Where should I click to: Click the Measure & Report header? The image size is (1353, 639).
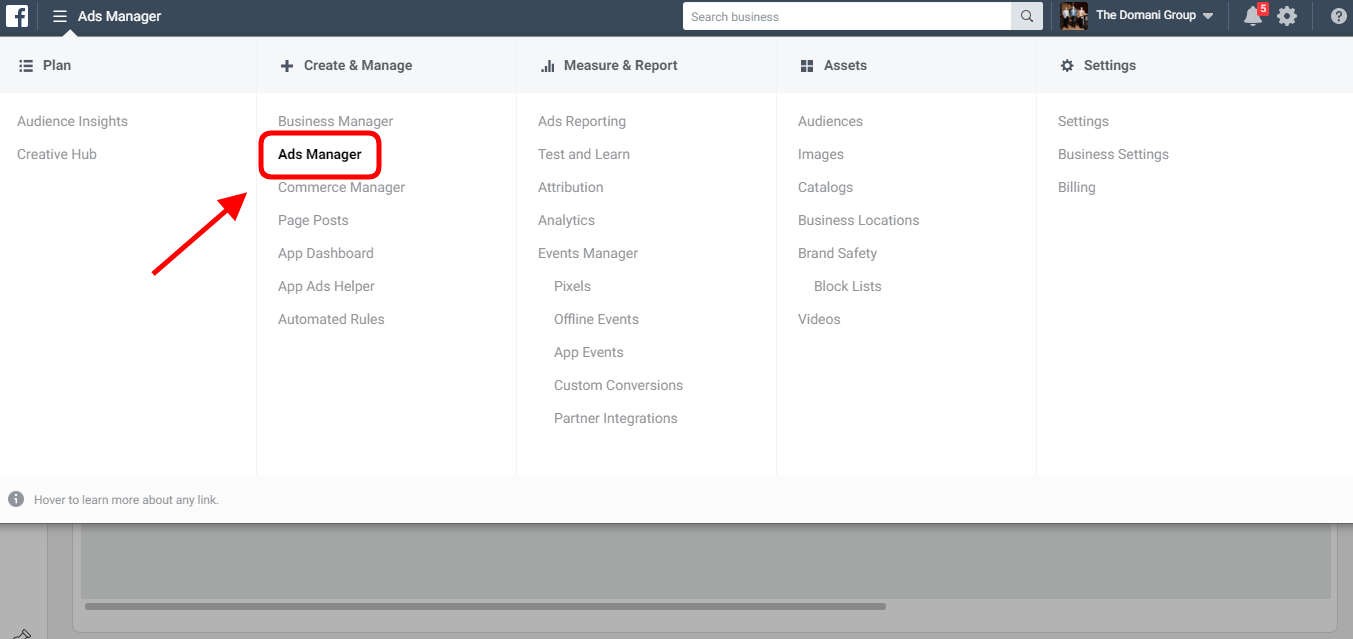[x=609, y=65]
